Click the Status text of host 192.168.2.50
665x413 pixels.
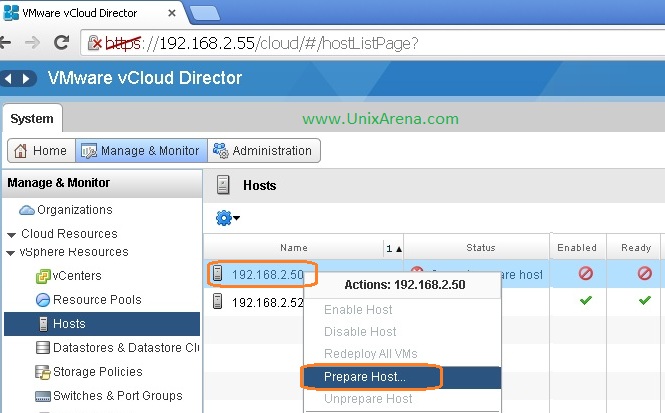[x=522, y=275]
